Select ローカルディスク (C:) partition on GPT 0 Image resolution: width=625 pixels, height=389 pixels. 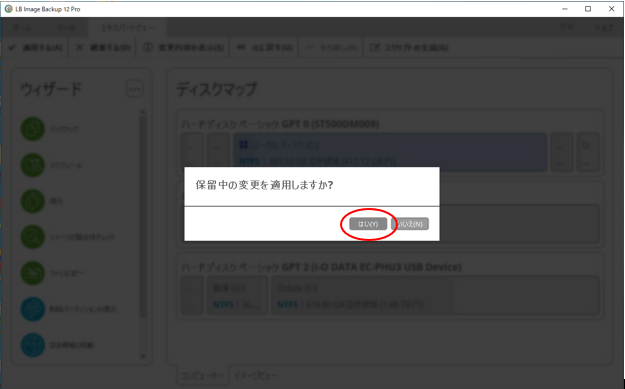coord(390,153)
